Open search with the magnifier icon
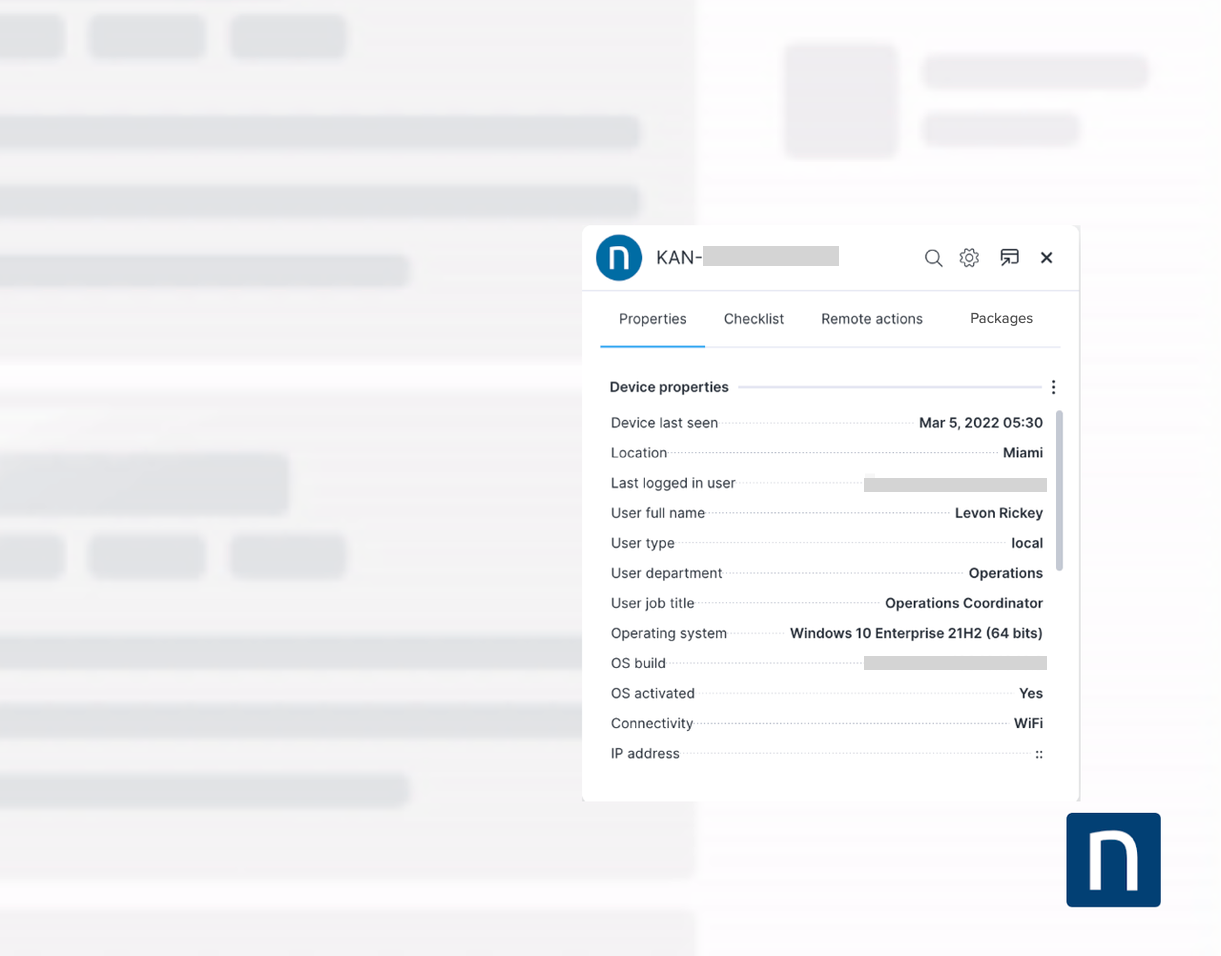Screen dimensions: 1221x956 (x=933, y=258)
